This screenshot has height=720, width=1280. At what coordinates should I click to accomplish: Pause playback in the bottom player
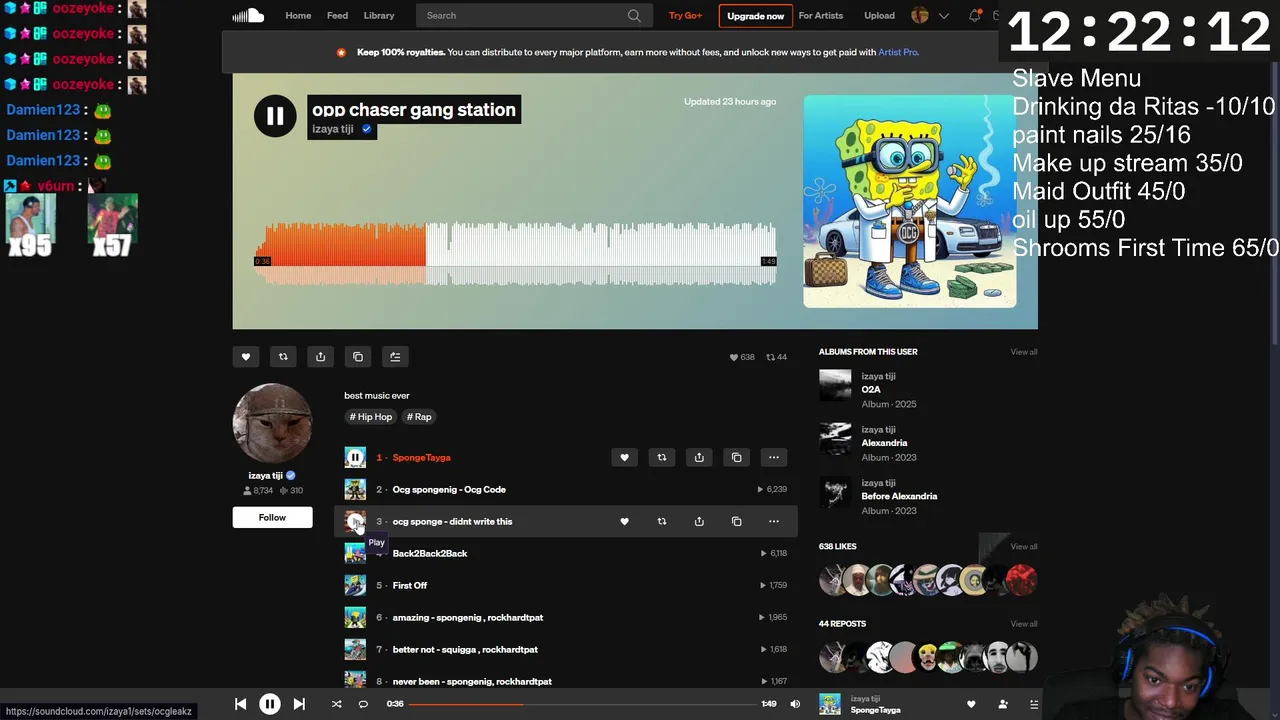coord(269,704)
